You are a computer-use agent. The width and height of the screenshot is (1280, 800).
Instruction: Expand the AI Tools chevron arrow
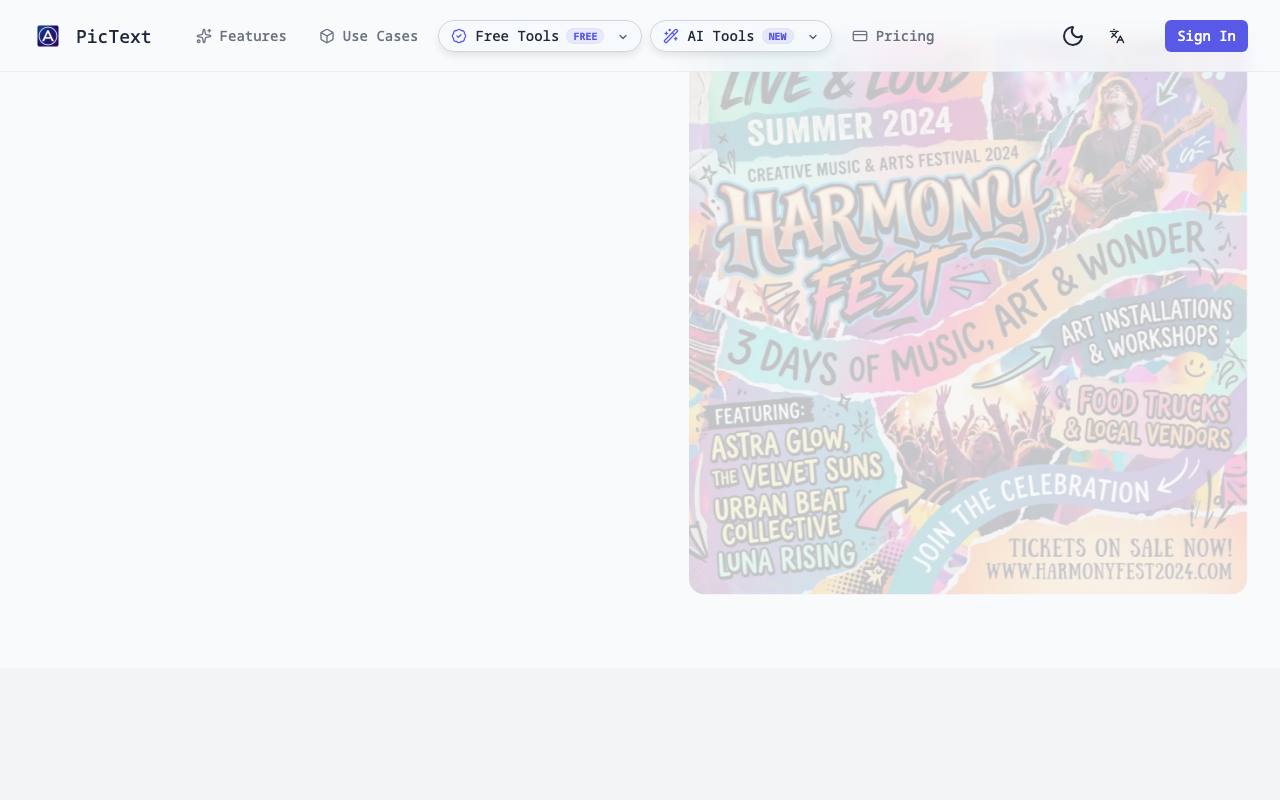click(813, 36)
